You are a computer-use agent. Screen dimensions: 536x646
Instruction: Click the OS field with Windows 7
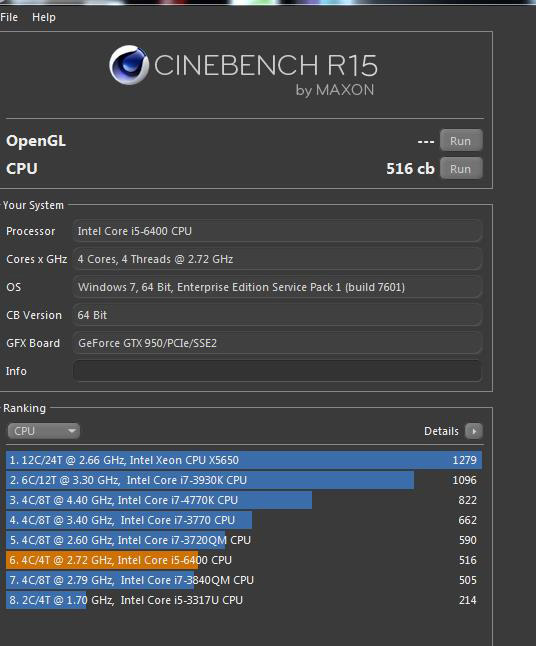277,287
